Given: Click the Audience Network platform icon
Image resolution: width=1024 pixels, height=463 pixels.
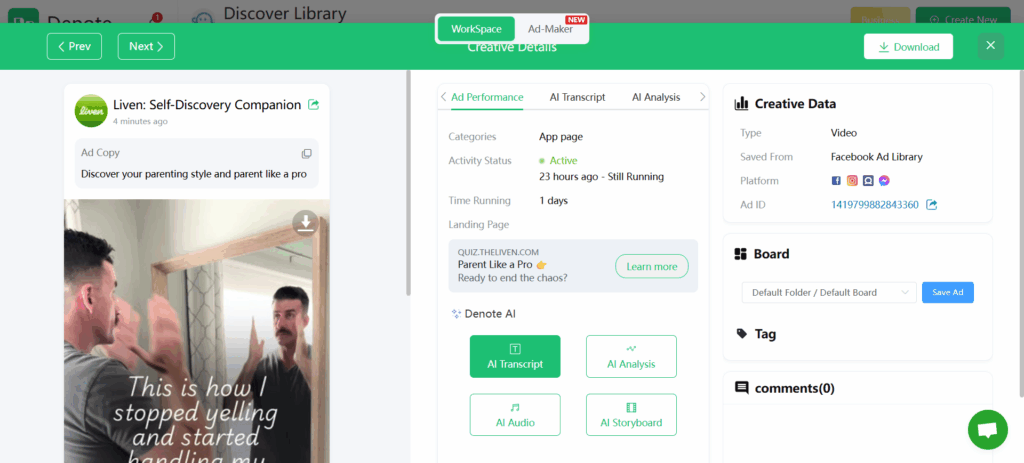Looking at the screenshot, I should (868, 181).
